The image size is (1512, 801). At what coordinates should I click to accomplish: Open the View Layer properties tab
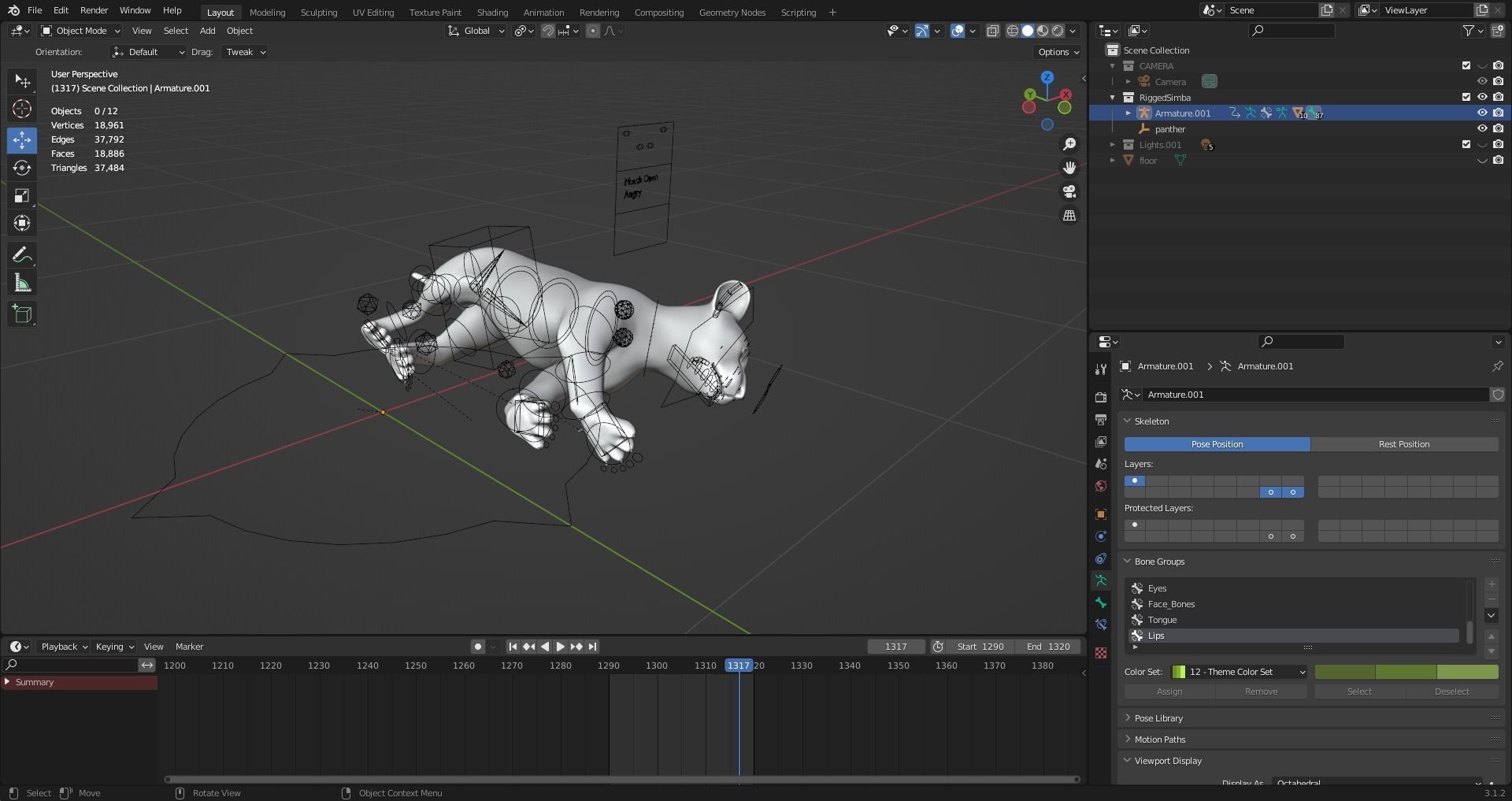point(1101,442)
